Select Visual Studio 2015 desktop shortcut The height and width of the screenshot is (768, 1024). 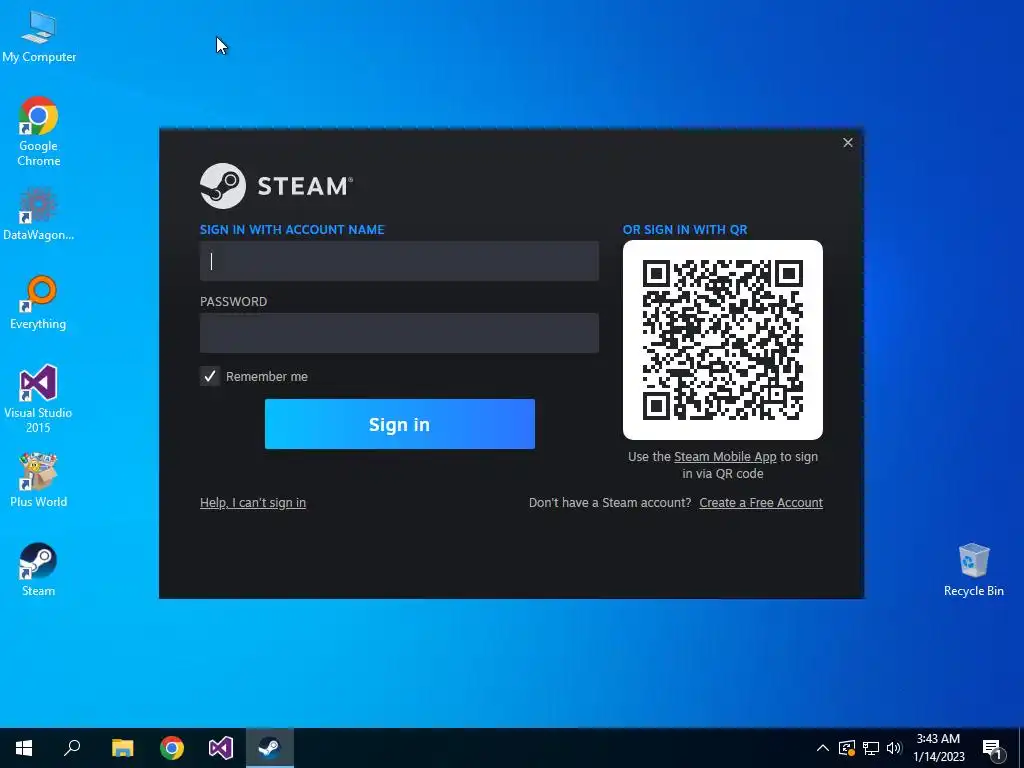39,398
